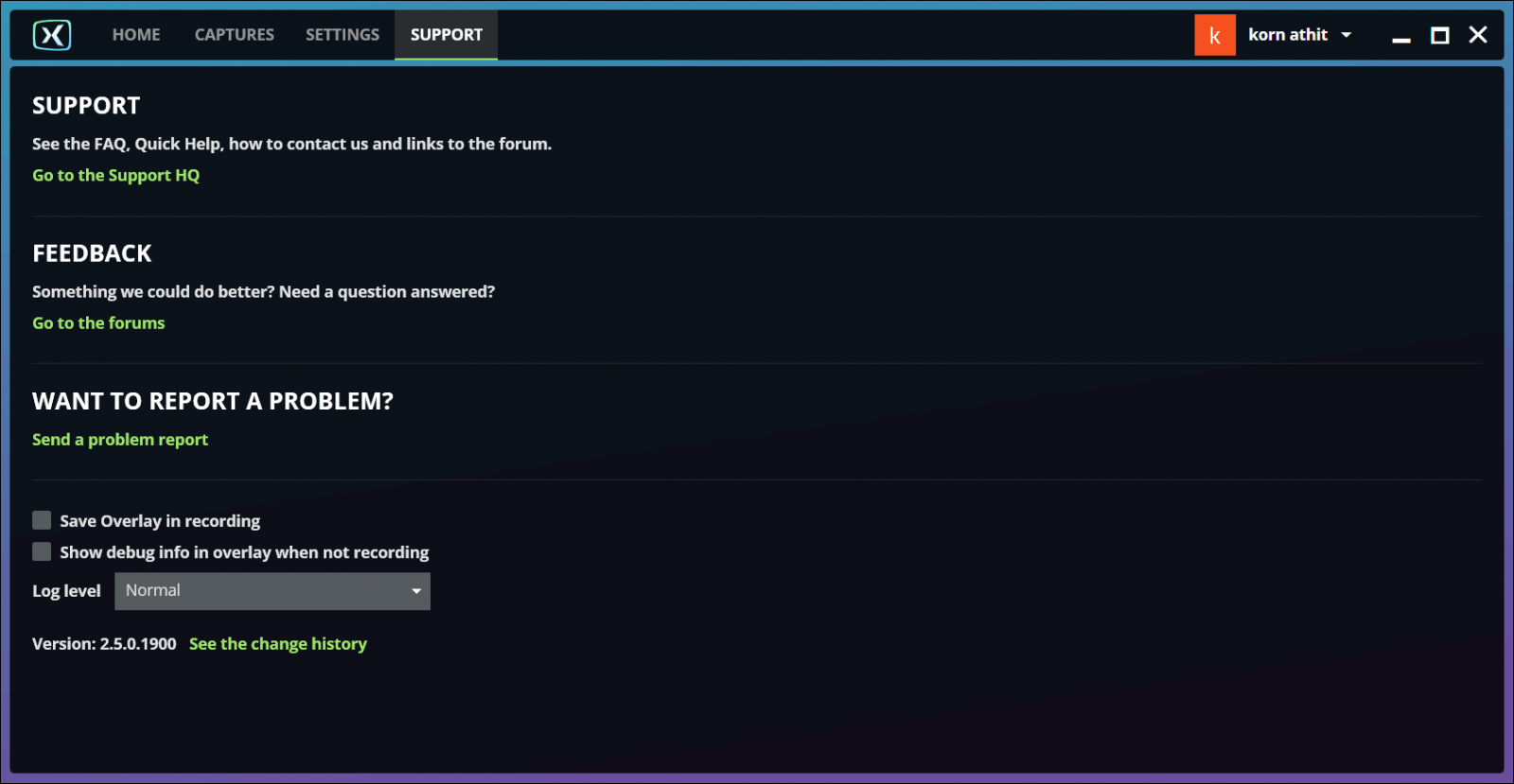The width and height of the screenshot is (1514, 784).
Task: Expand the korn athit account menu arrow
Action: pos(1347,35)
